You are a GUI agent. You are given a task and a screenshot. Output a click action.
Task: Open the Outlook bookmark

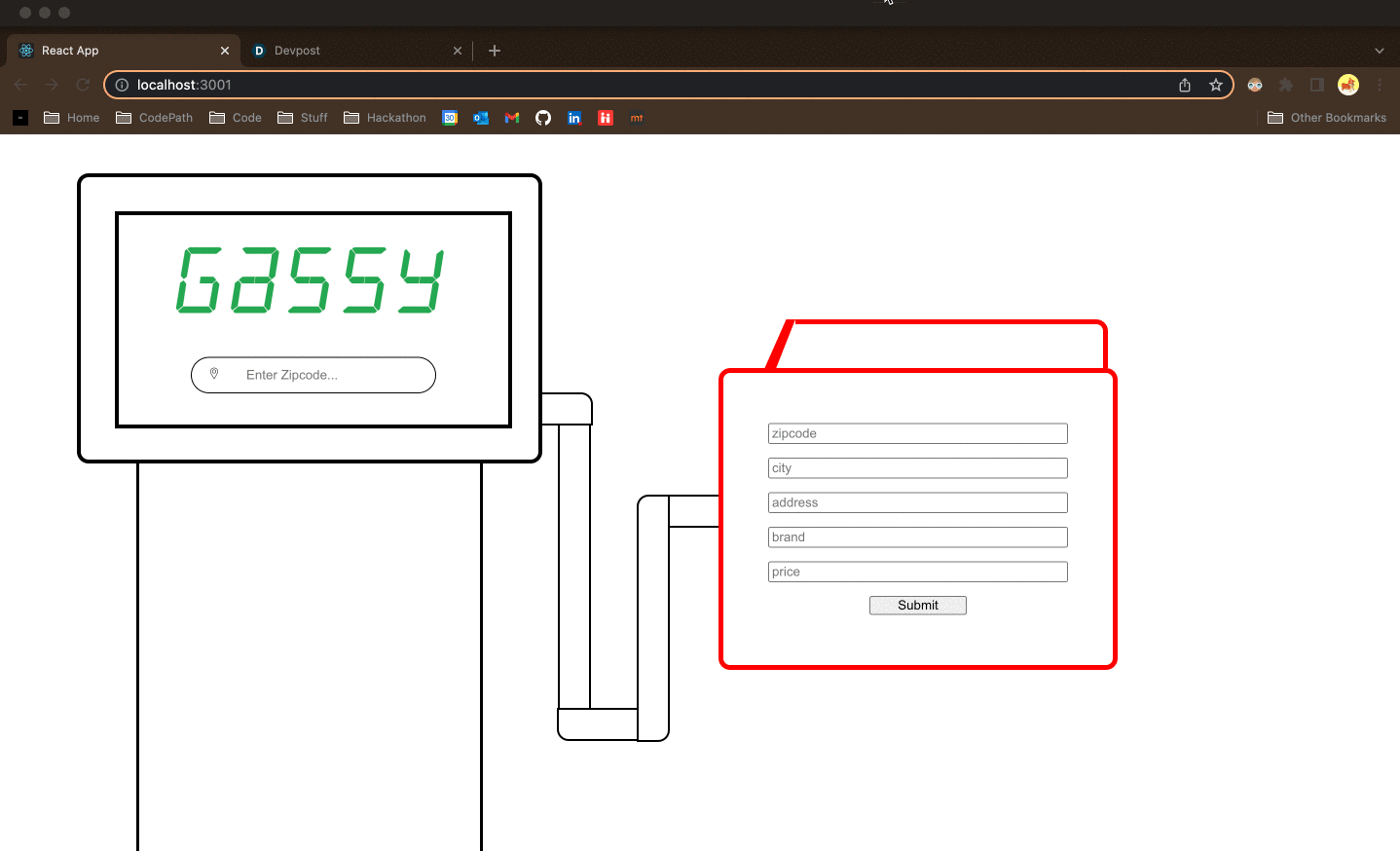(x=481, y=118)
